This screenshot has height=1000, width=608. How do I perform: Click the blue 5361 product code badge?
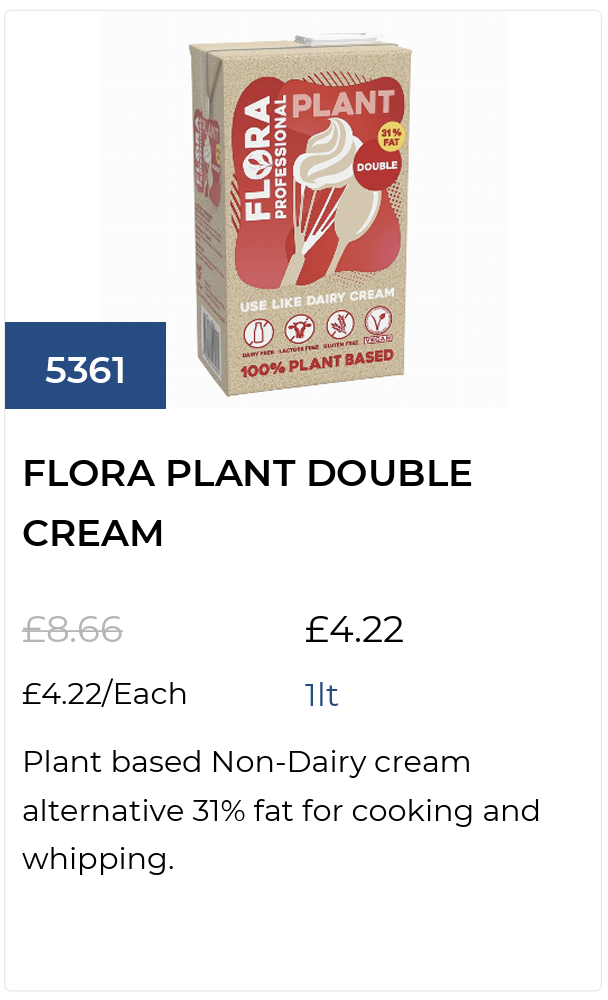[85, 370]
